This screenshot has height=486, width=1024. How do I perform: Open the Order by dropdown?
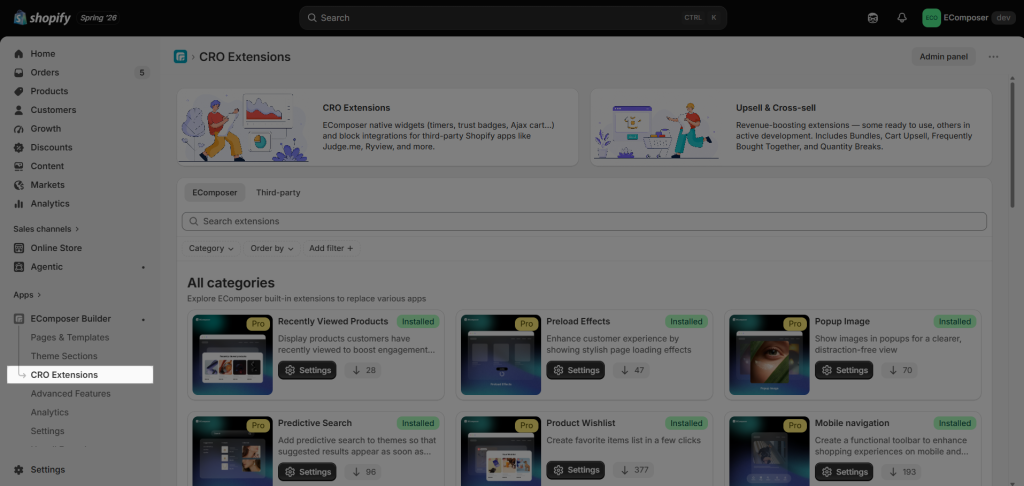(x=272, y=248)
